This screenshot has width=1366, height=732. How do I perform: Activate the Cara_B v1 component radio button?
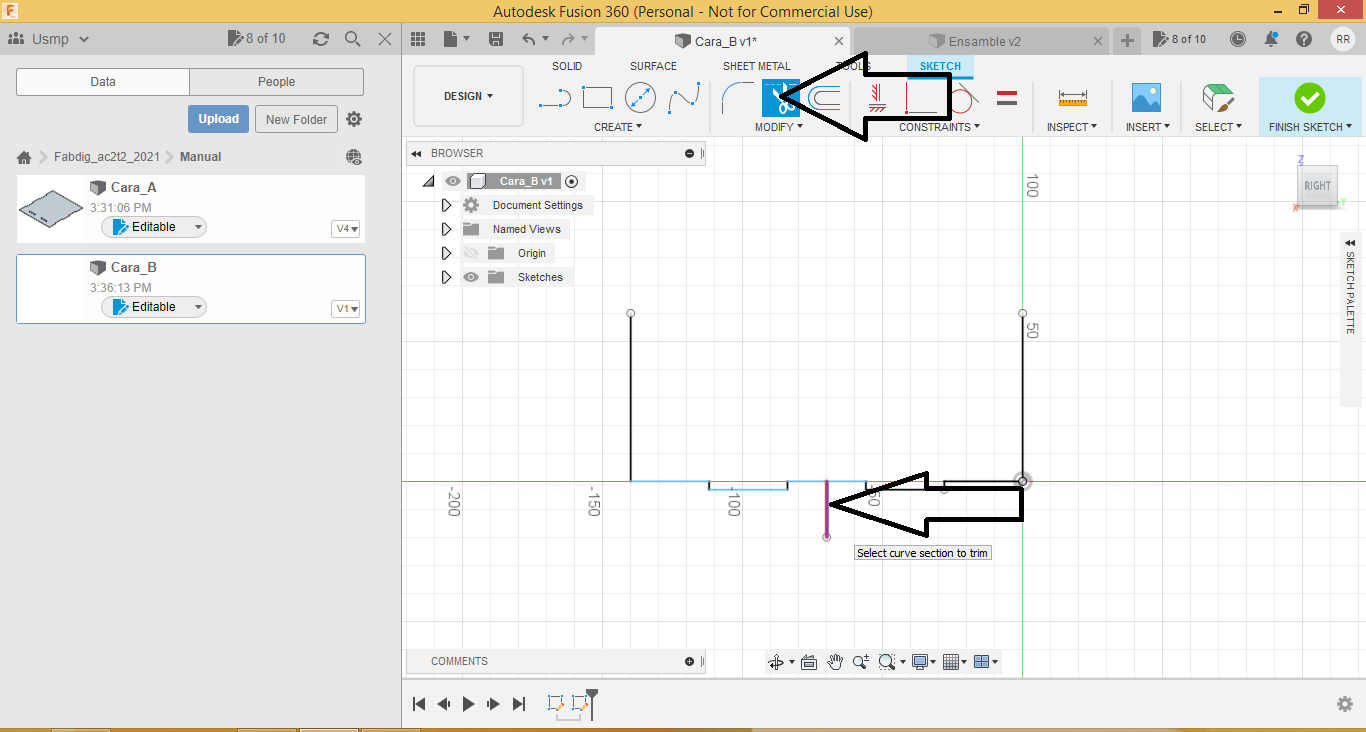tap(572, 181)
